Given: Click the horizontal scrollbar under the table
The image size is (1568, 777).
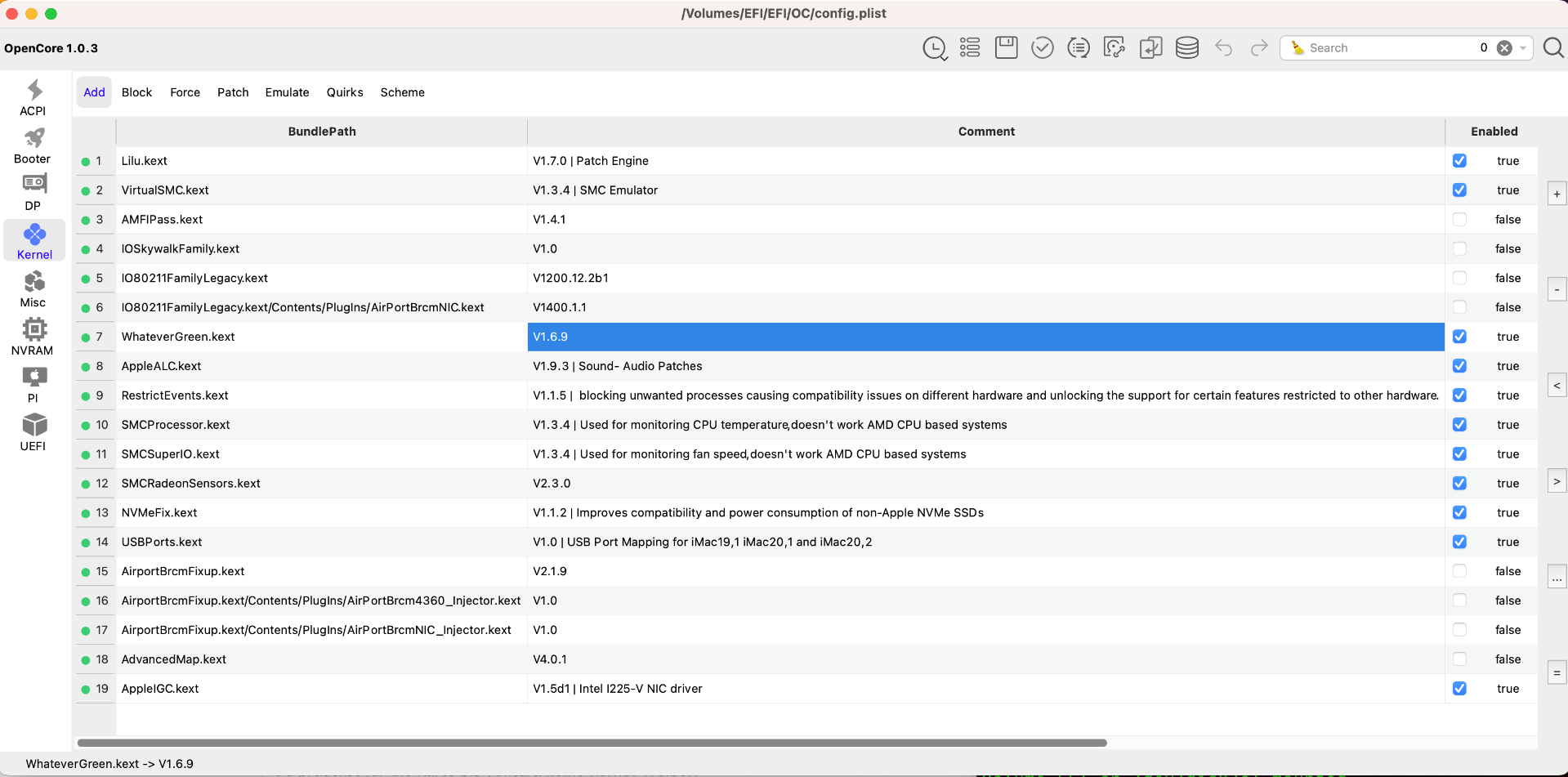Looking at the screenshot, I should tap(592, 743).
